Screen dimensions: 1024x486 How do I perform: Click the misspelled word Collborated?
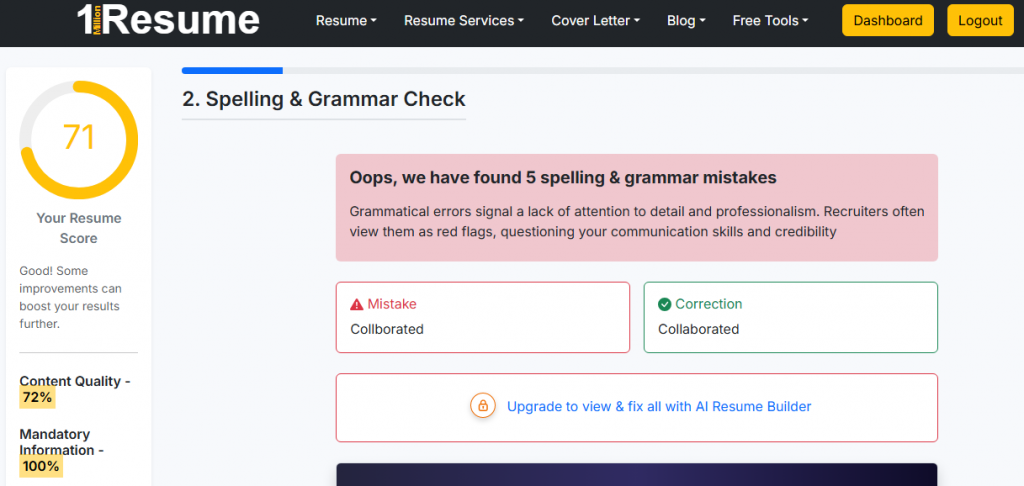[x=387, y=329]
